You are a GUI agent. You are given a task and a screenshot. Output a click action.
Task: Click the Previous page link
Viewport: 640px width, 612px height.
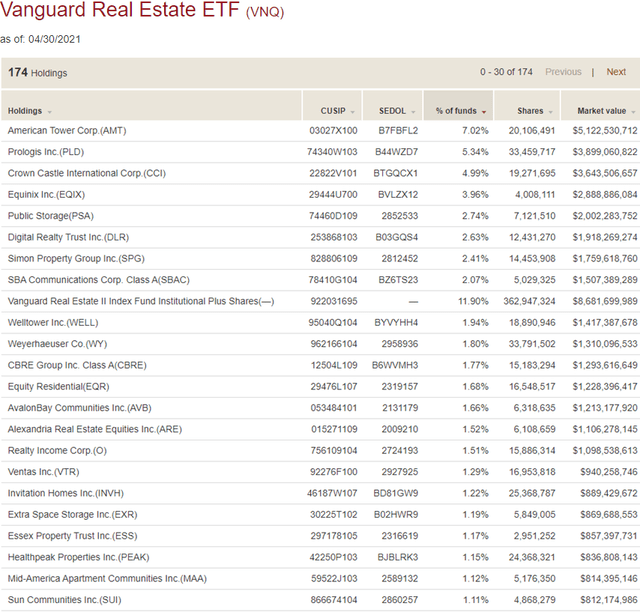(563, 72)
